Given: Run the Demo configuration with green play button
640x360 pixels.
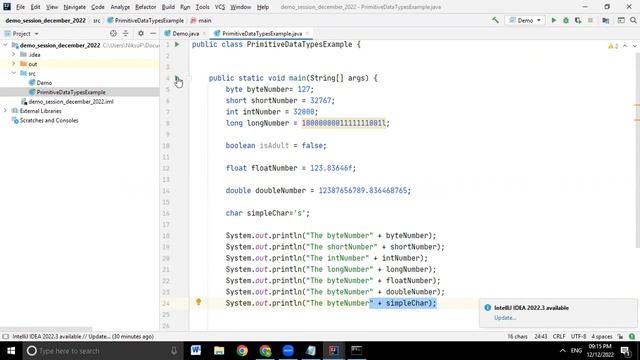Looking at the screenshot, I should (x=554, y=20).
